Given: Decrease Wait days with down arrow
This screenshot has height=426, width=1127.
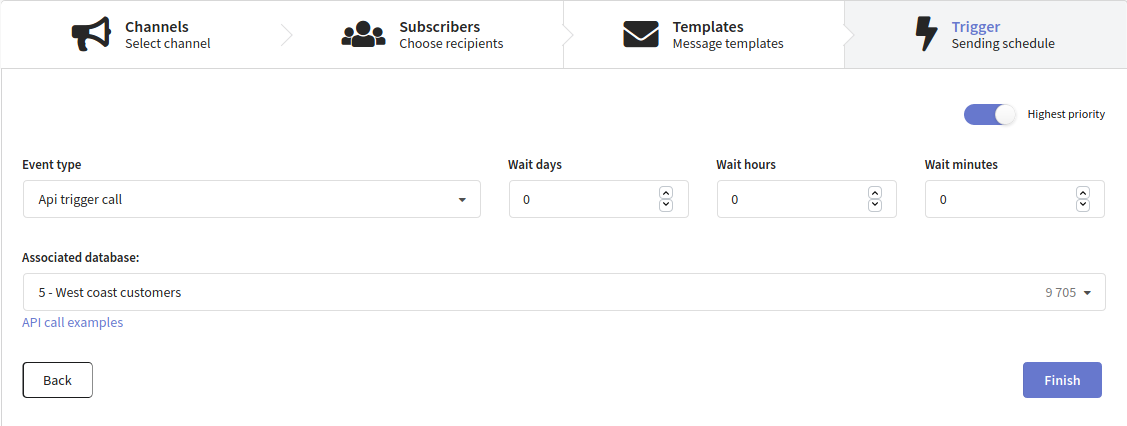Looking at the screenshot, I should (x=666, y=205).
